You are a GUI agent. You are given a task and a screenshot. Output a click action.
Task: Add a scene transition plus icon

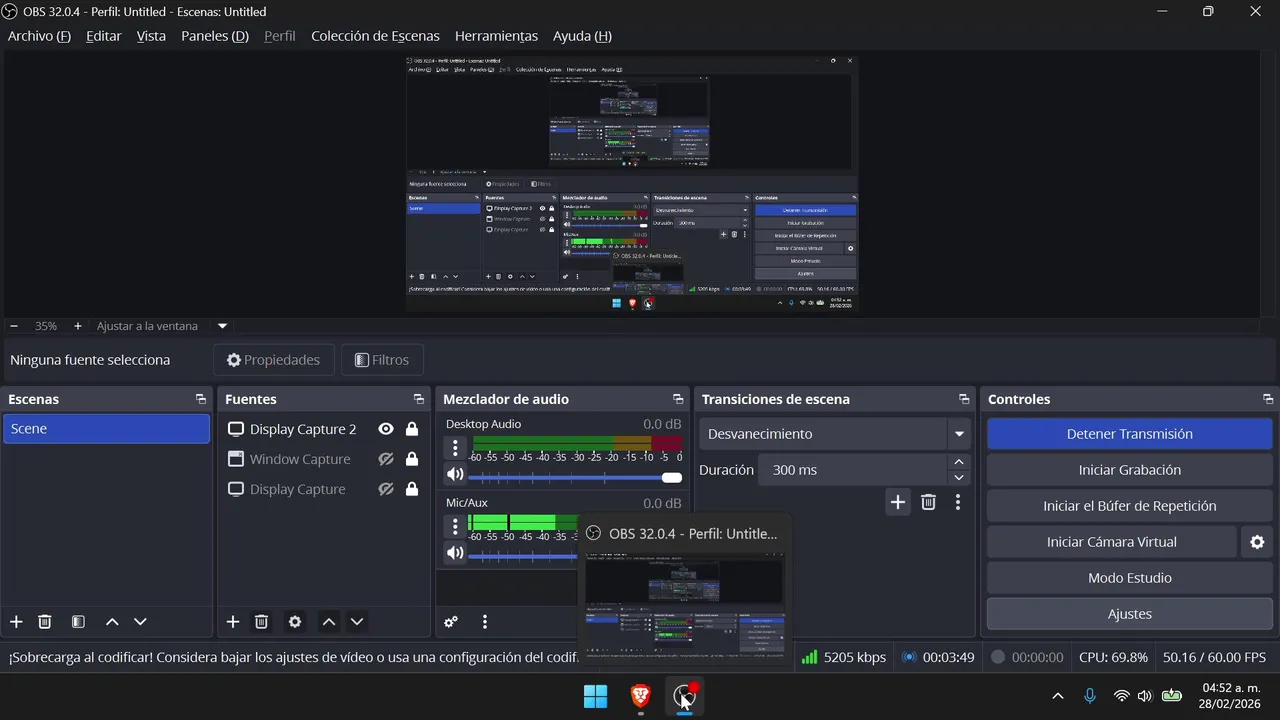898,502
